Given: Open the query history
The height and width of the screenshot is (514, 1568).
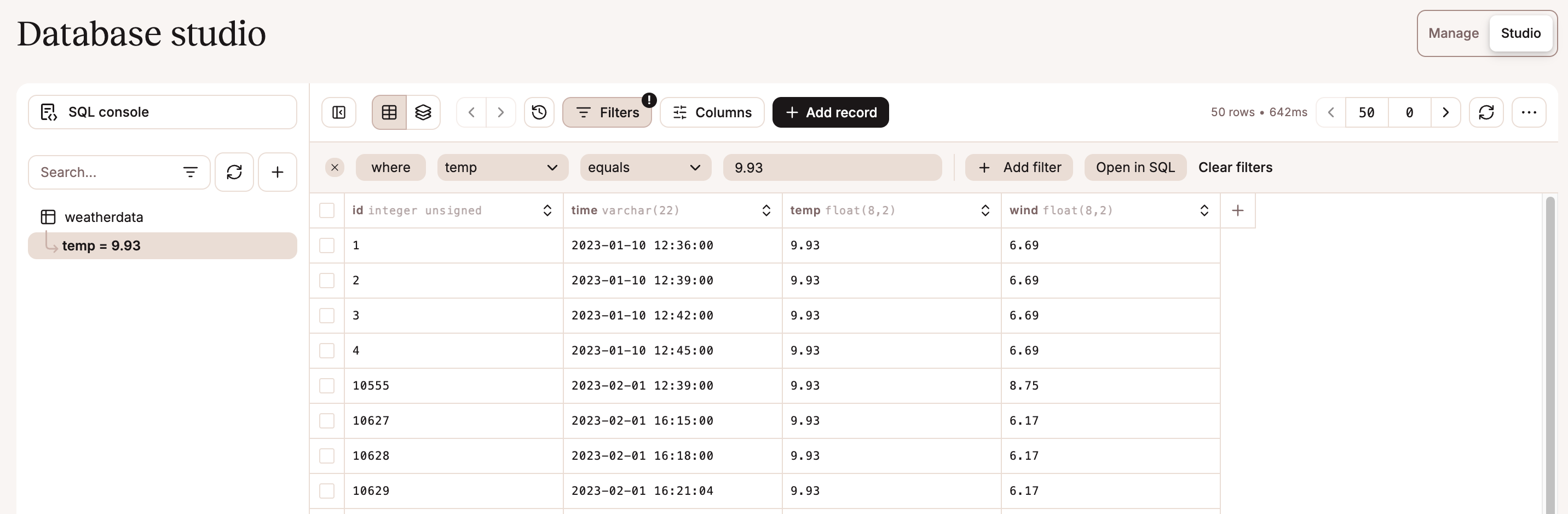Looking at the screenshot, I should 539,112.
